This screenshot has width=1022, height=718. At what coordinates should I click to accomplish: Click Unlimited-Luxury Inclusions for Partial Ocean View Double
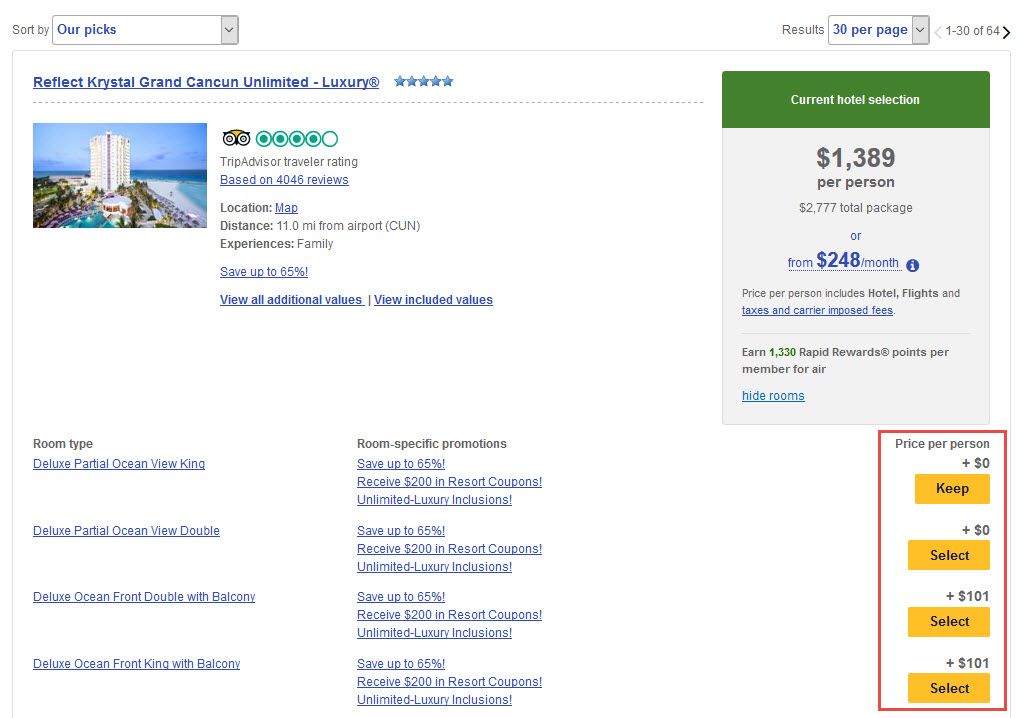(435, 567)
